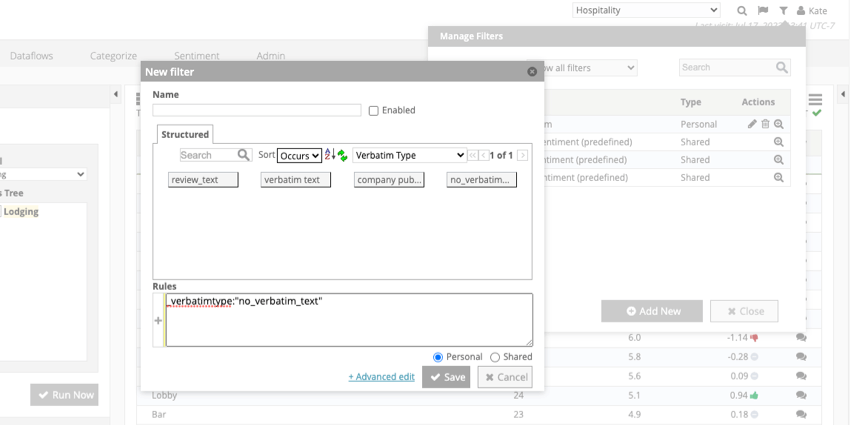The width and height of the screenshot is (850, 425).
Task: Click the green checkmark icon
Action: (817, 113)
